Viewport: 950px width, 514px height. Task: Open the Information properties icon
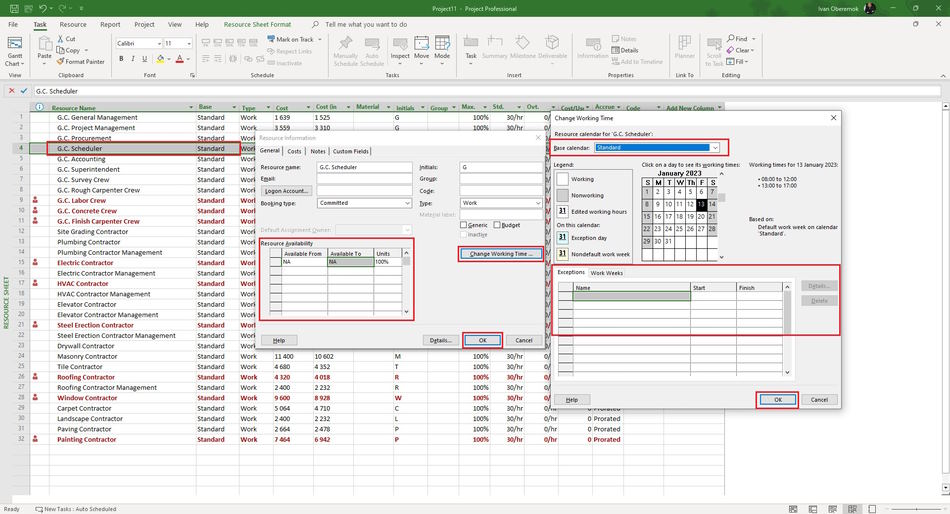(x=593, y=44)
